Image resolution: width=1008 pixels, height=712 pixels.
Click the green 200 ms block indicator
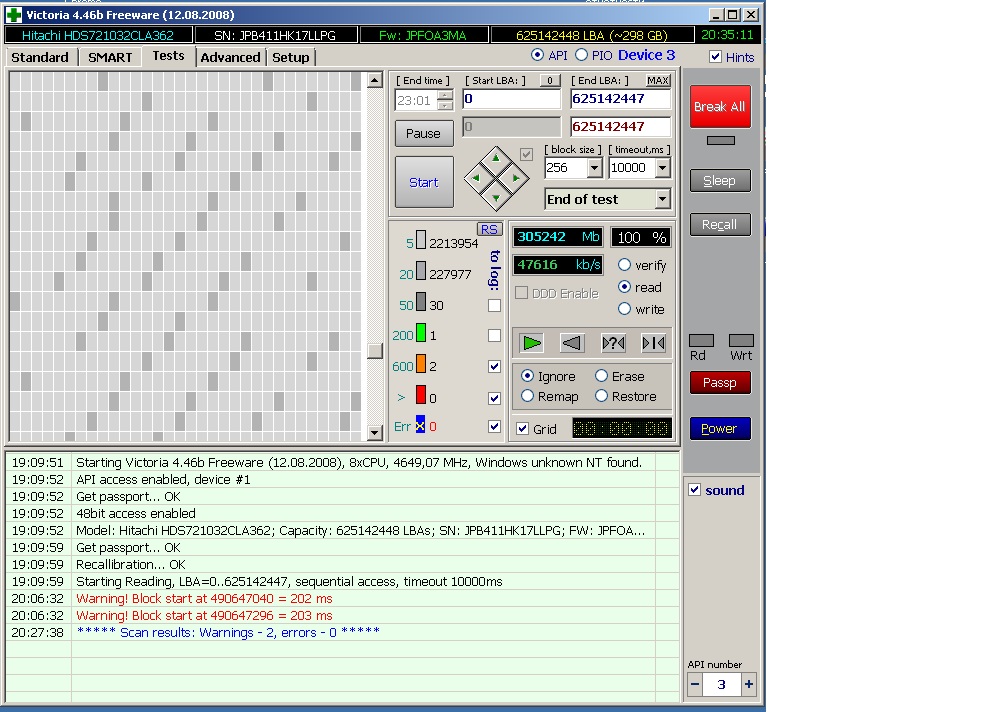(420, 333)
